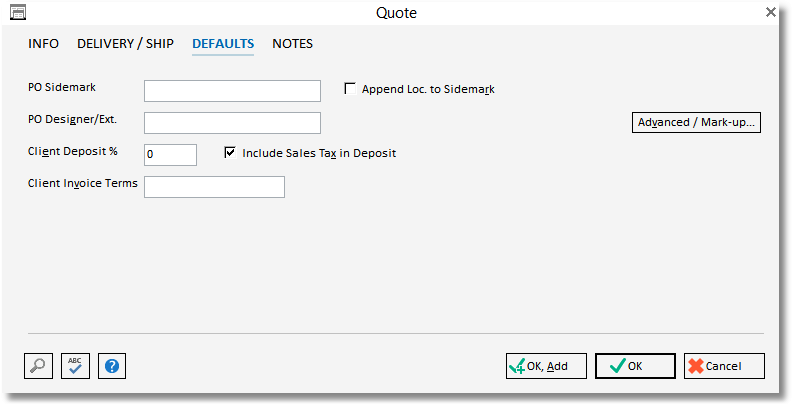
Task: Switch to the INFO tab
Action: [43, 44]
